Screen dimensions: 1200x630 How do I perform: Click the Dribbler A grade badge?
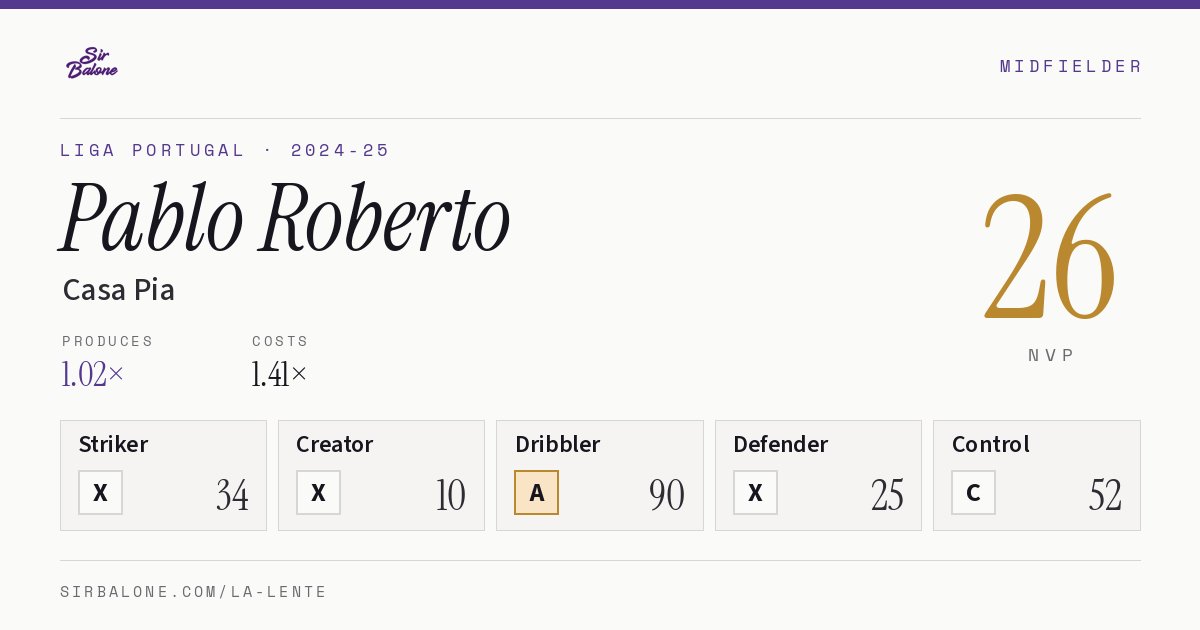tap(536, 493)
